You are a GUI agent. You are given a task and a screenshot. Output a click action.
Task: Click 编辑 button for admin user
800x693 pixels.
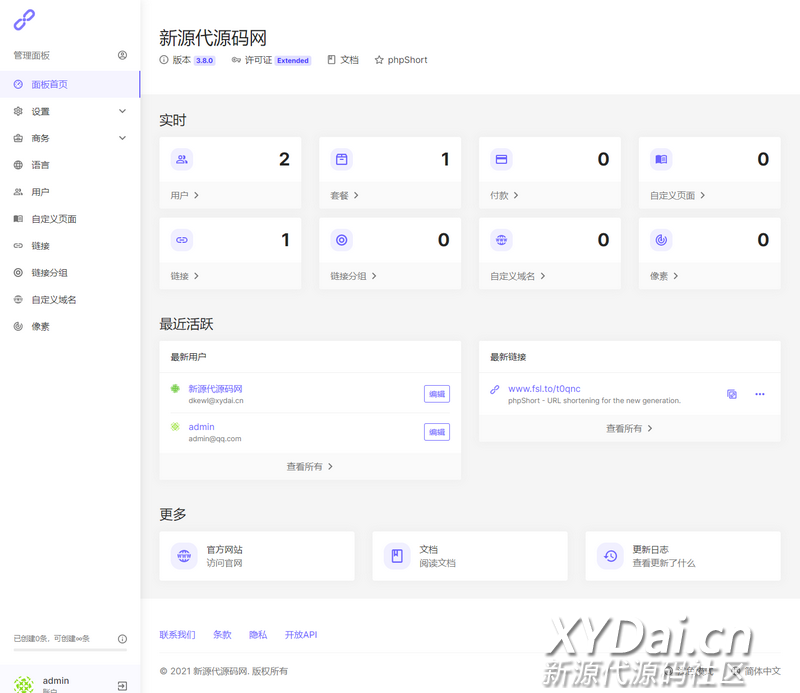pyautogui.click(x=436, y=432)
